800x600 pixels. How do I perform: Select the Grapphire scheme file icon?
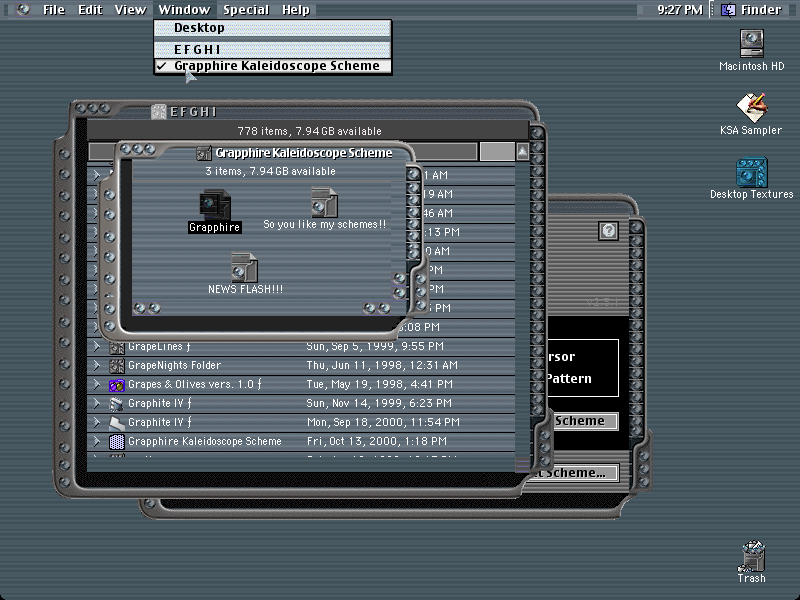214,205
